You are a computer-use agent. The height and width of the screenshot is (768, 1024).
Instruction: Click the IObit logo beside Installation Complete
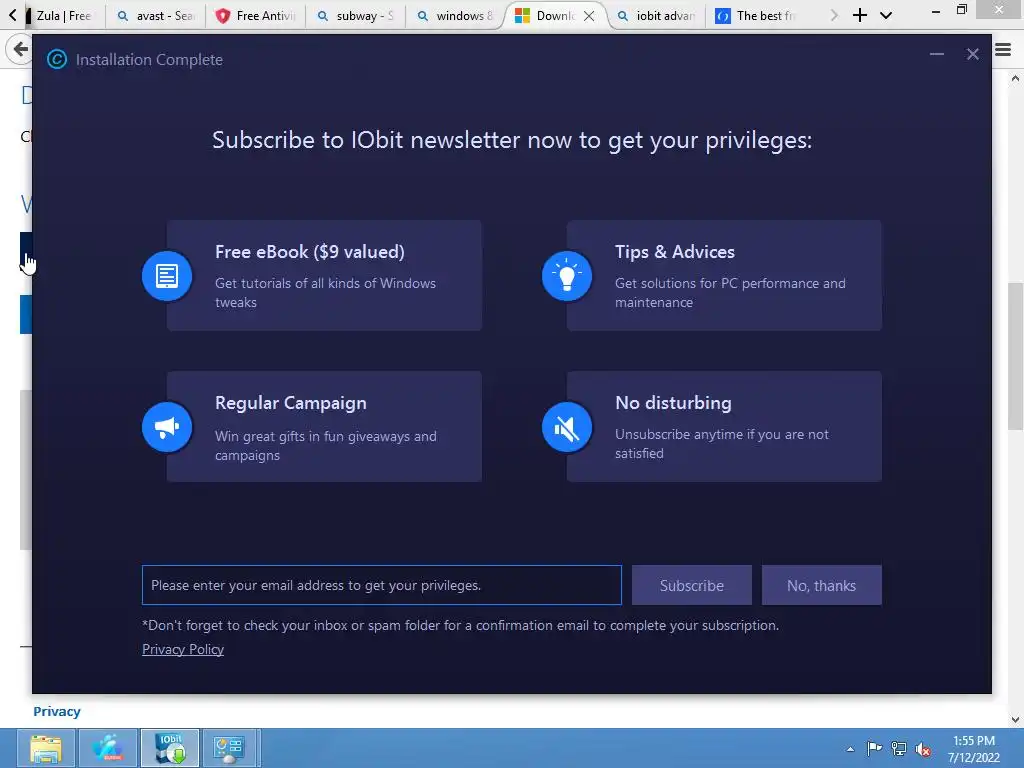pos(57,59)
